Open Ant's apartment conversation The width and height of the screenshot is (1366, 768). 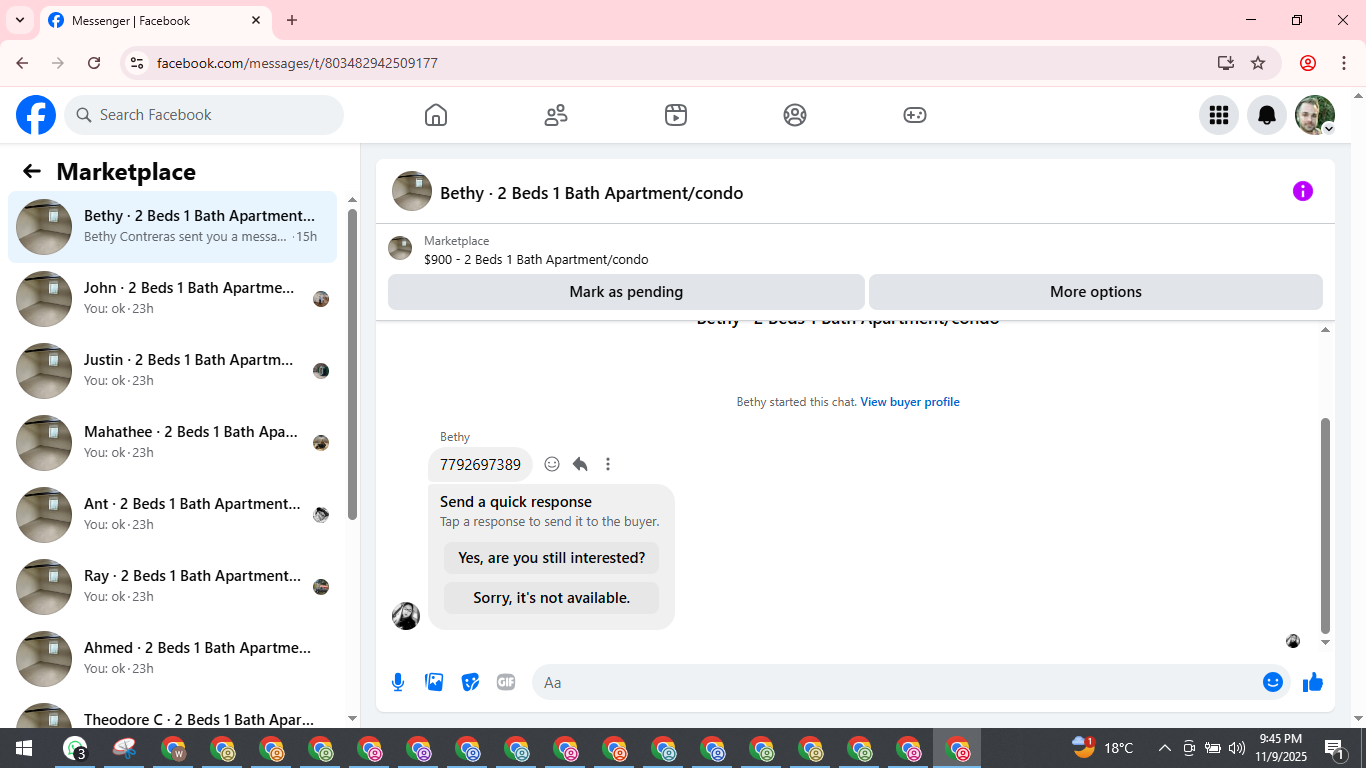tap(172, 515)
